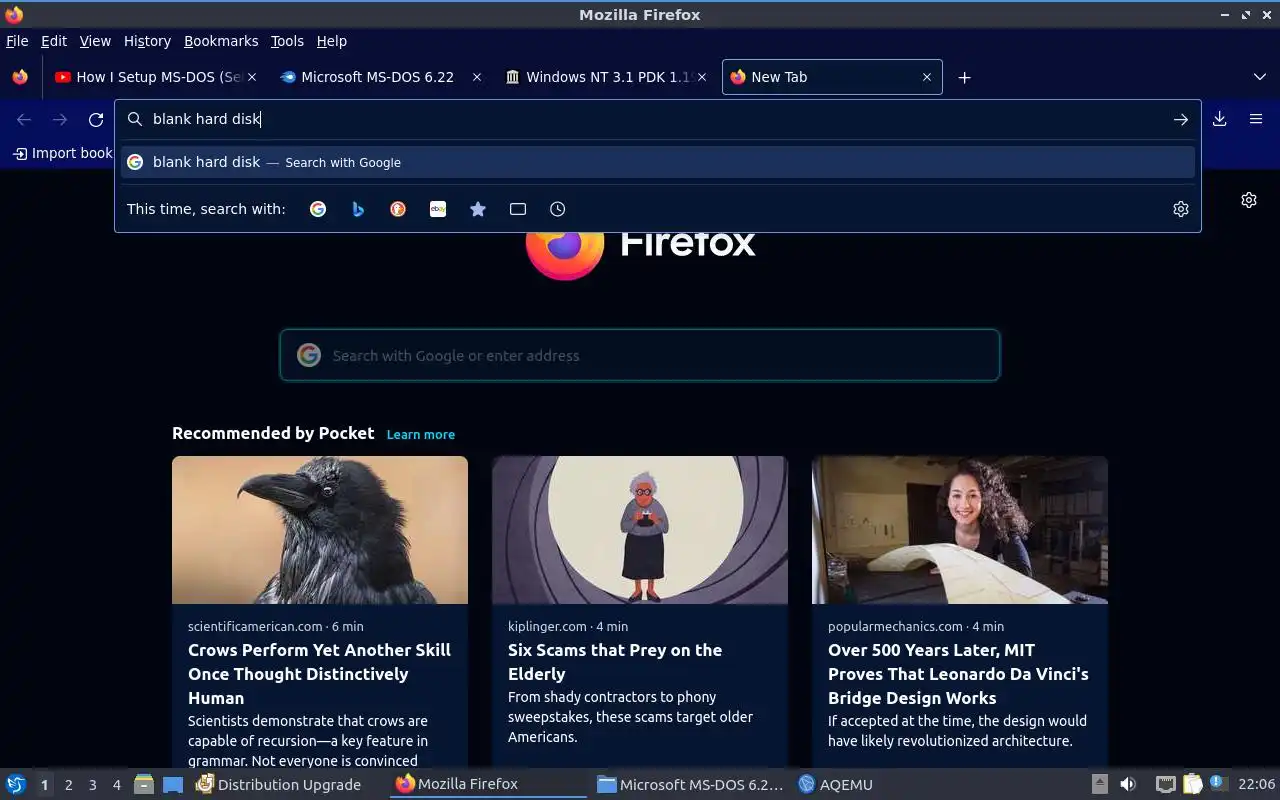Viewport: 1280px width, 800px height.
Task: Open 'Crows Perform Yet Another Skill' headline
Action: (x=319, y=674)
